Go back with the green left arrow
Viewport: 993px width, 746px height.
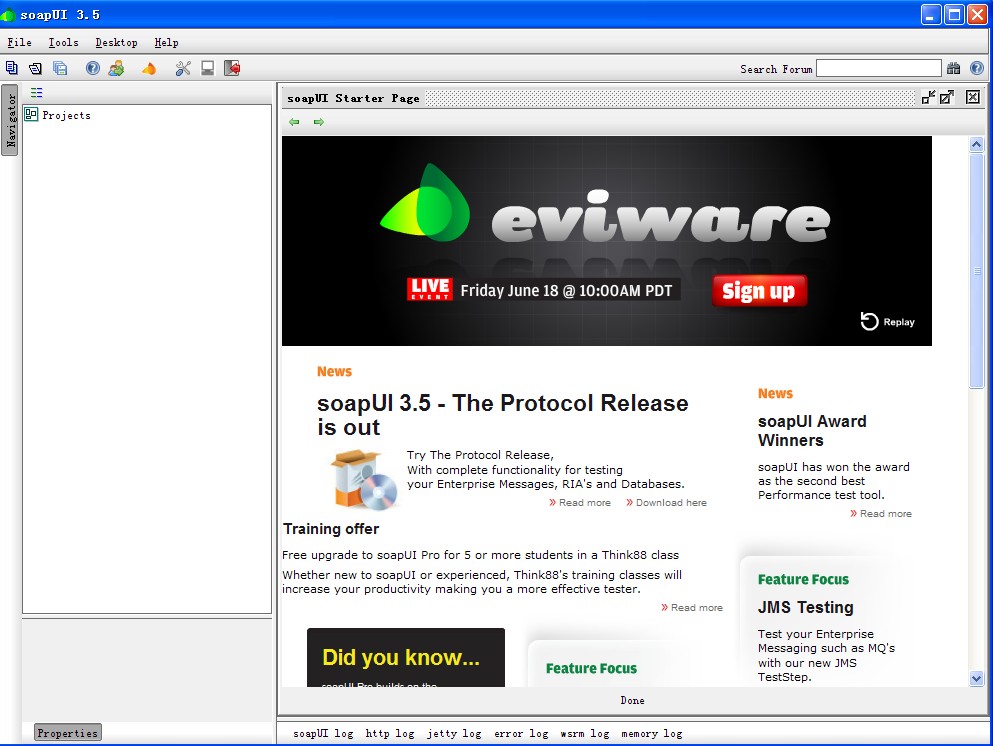coord(294,122)
